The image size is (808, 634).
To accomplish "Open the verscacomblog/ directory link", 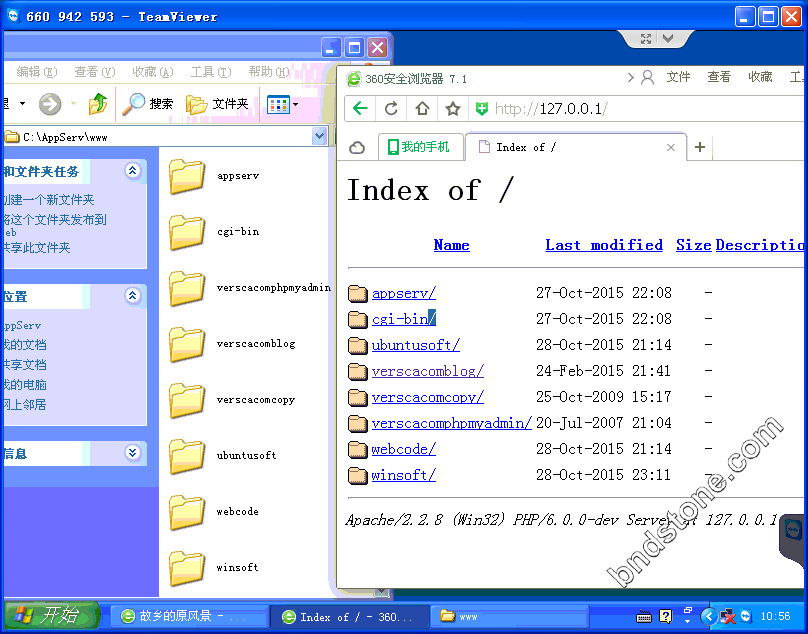I will point(427,371).
